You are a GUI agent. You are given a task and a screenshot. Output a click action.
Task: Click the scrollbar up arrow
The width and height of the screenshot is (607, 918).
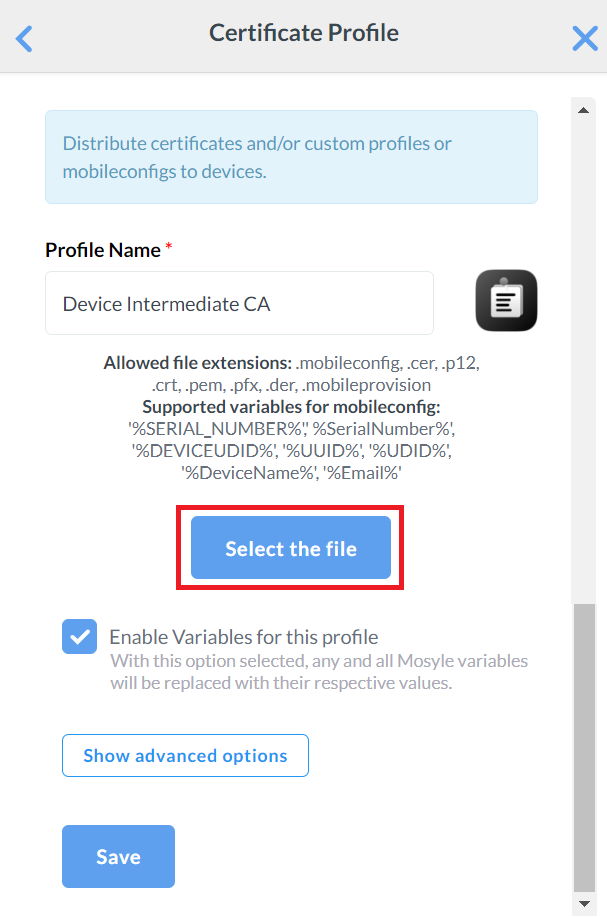click(584, 109)
